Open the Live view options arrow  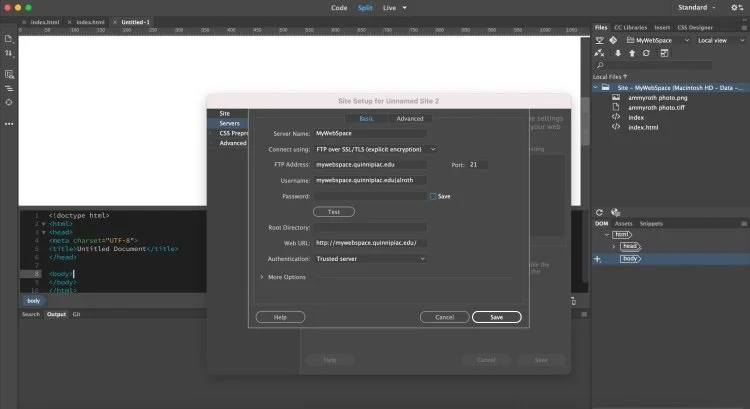(404, 8)
